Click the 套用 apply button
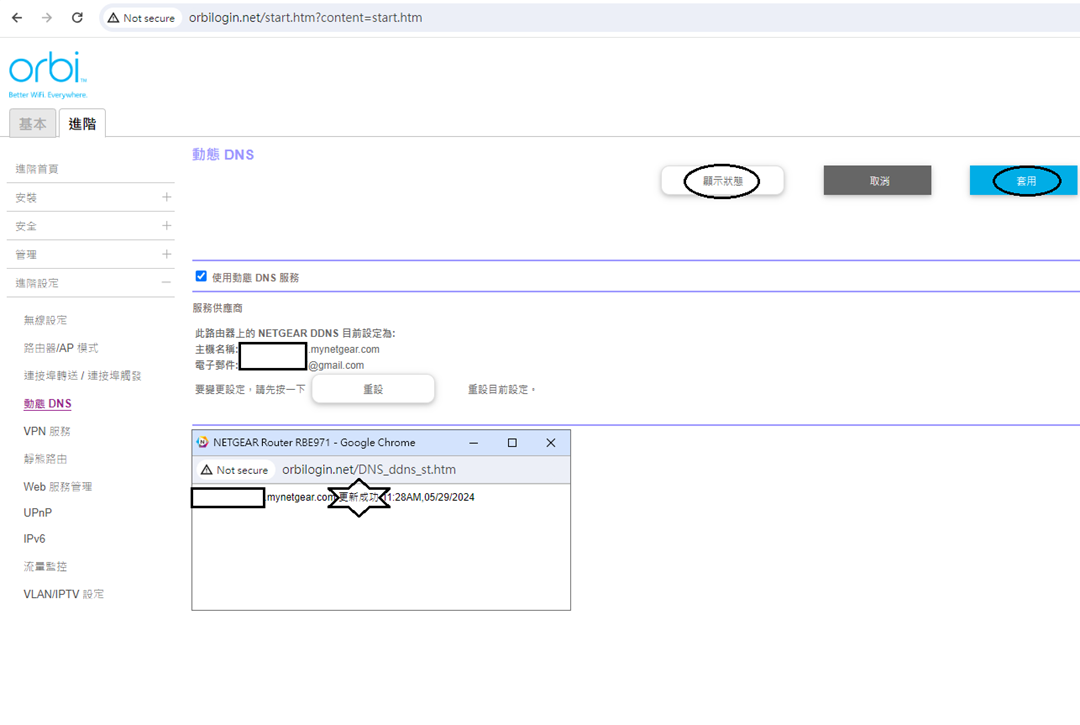Viewport: 1080px width, 725px height. coord(1024,181)
